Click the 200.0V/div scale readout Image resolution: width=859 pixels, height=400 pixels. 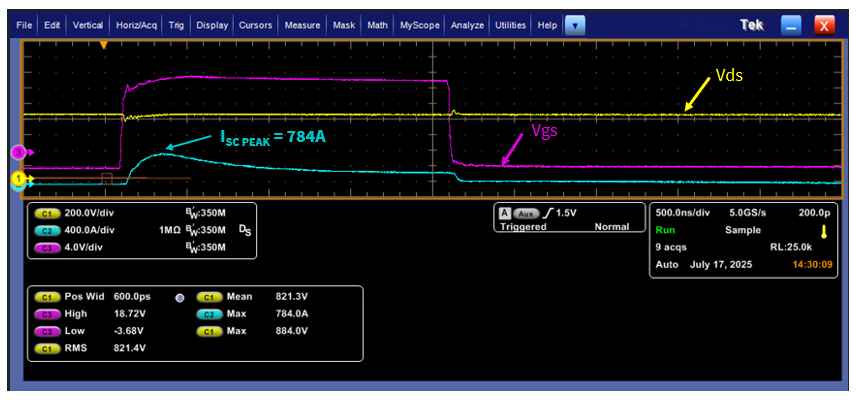tap(89, 213)
